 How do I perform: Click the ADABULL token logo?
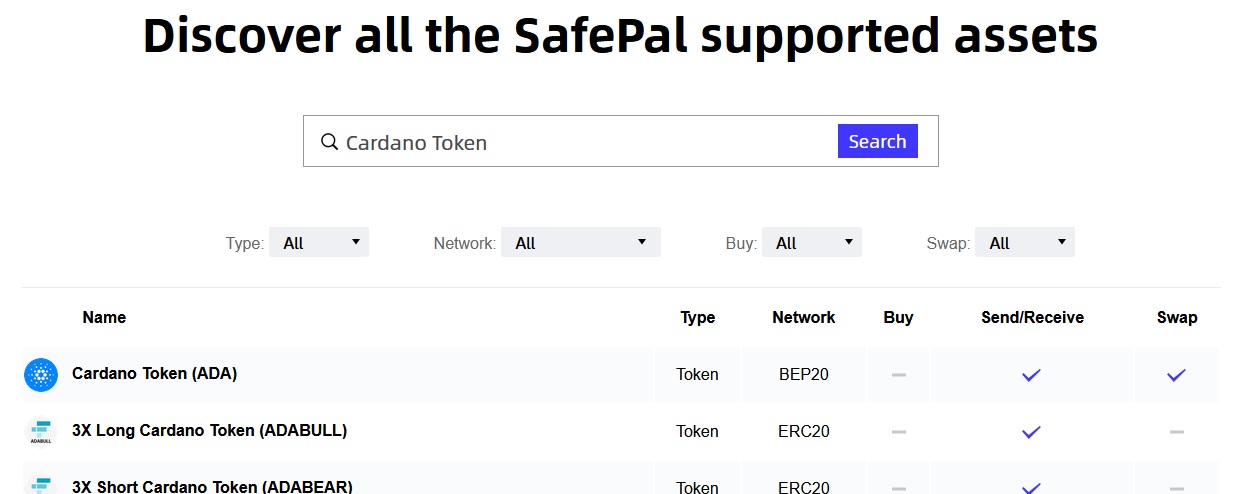pyautogui.click(x=41, y=432)
